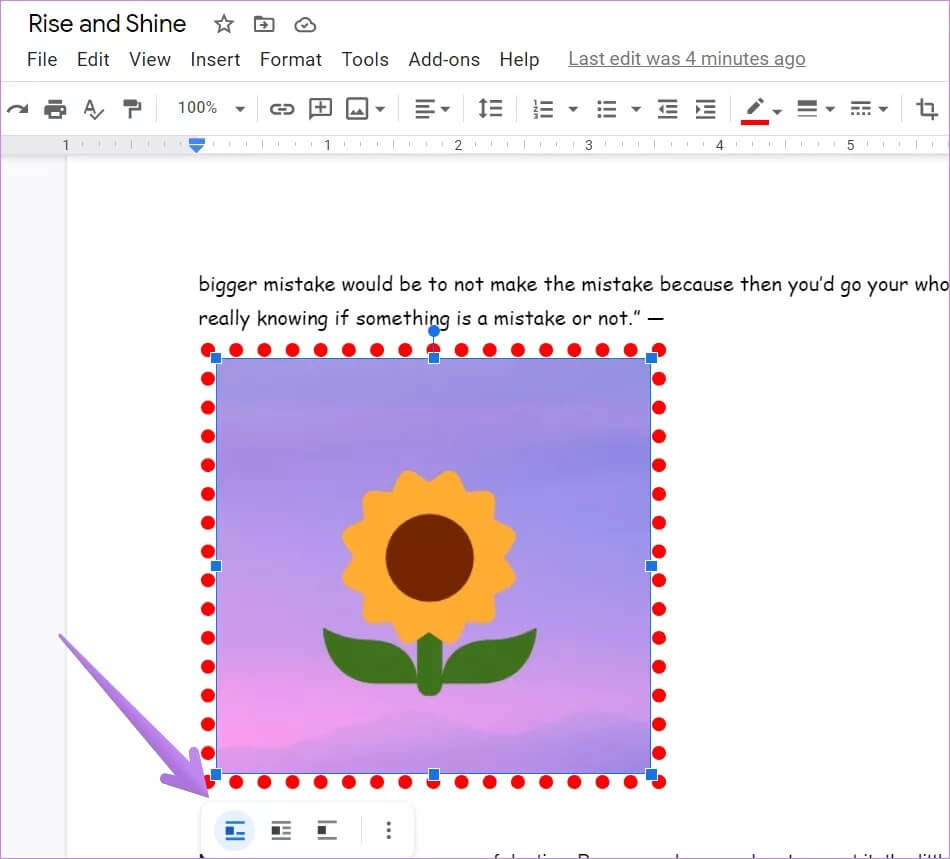Select the Paint format tool
This screenshot has width=950, height=859.
(x=131, y=109)
